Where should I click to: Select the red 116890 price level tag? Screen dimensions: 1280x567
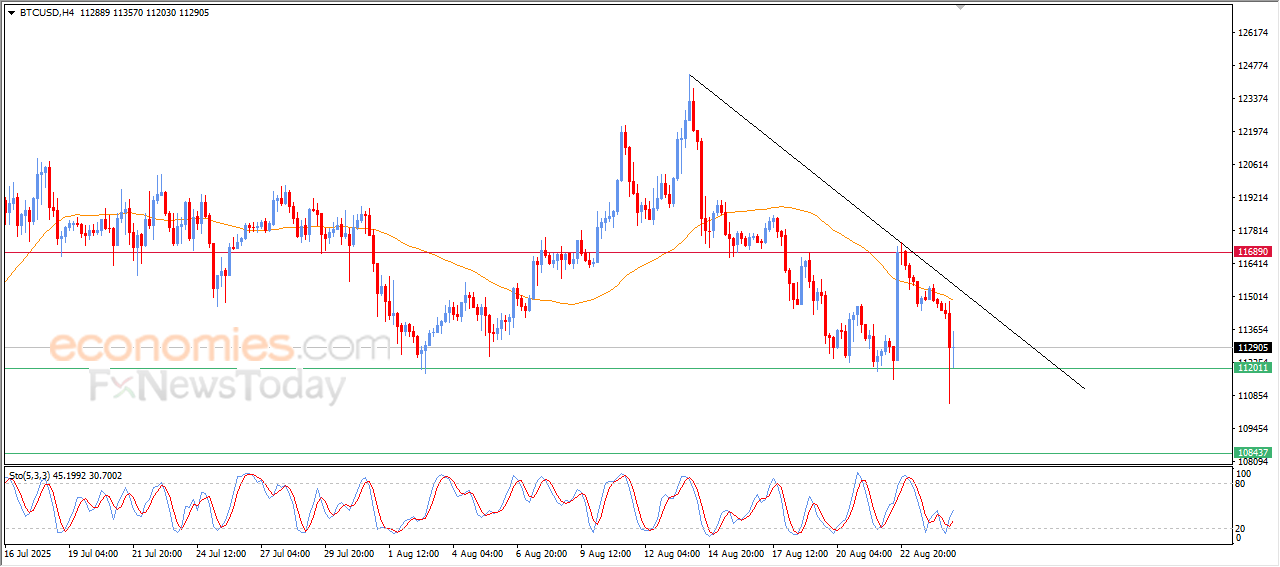pos(1253,252)
